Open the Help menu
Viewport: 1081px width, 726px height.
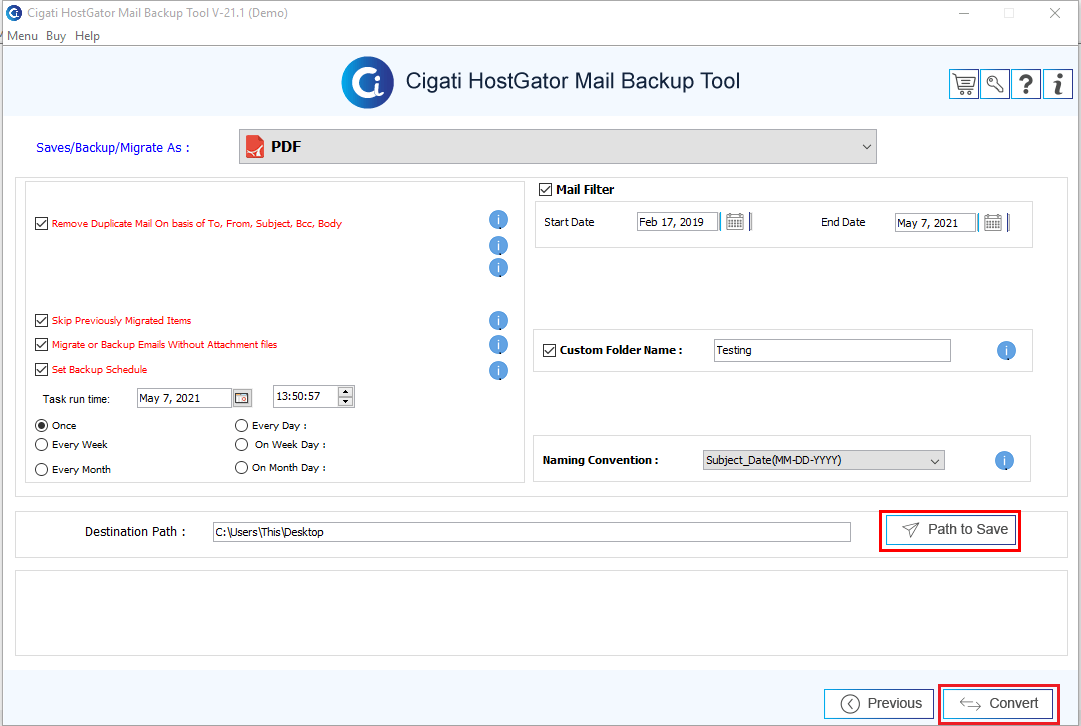(87, 36)
